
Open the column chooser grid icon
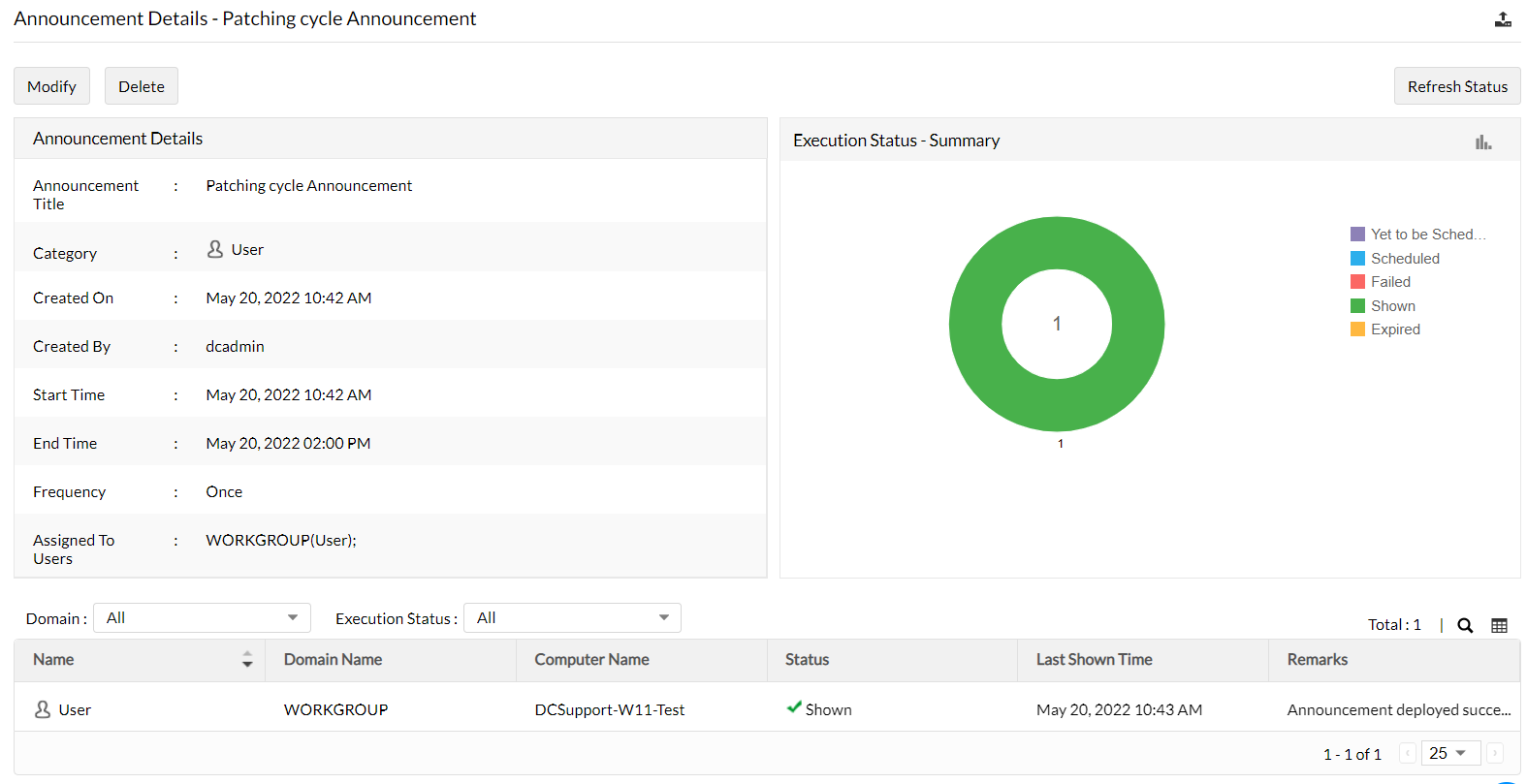click(1499, 626)
